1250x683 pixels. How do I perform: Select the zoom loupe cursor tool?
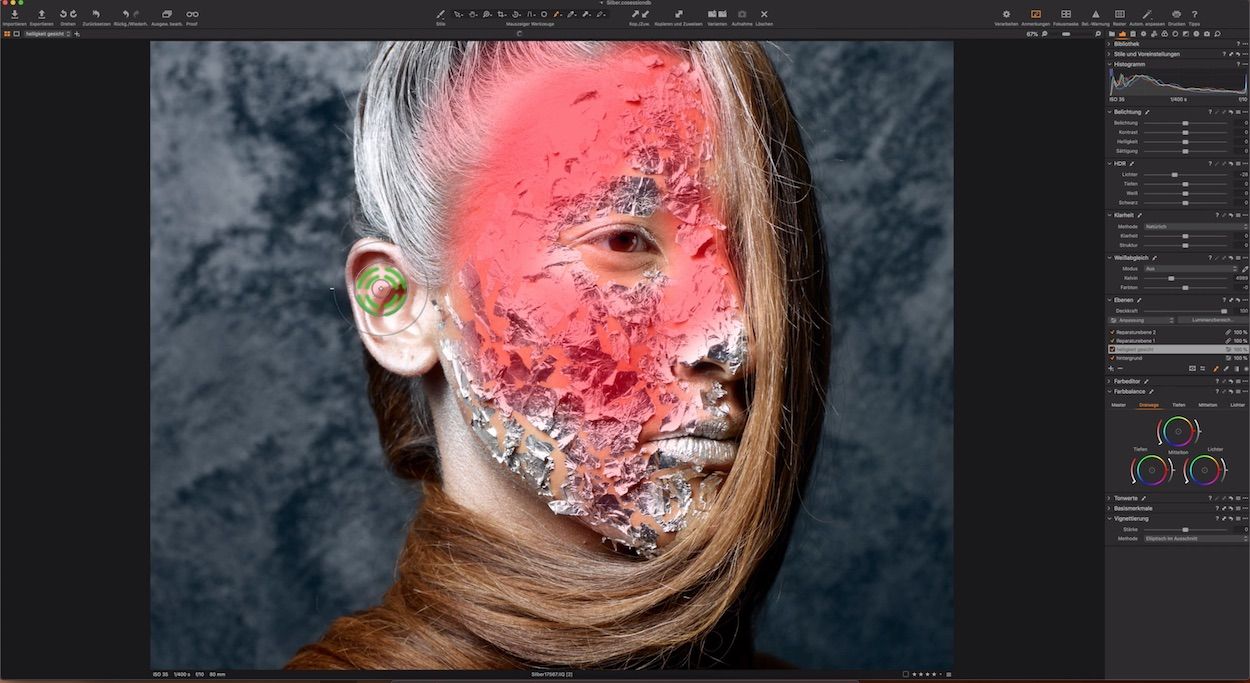487,14
